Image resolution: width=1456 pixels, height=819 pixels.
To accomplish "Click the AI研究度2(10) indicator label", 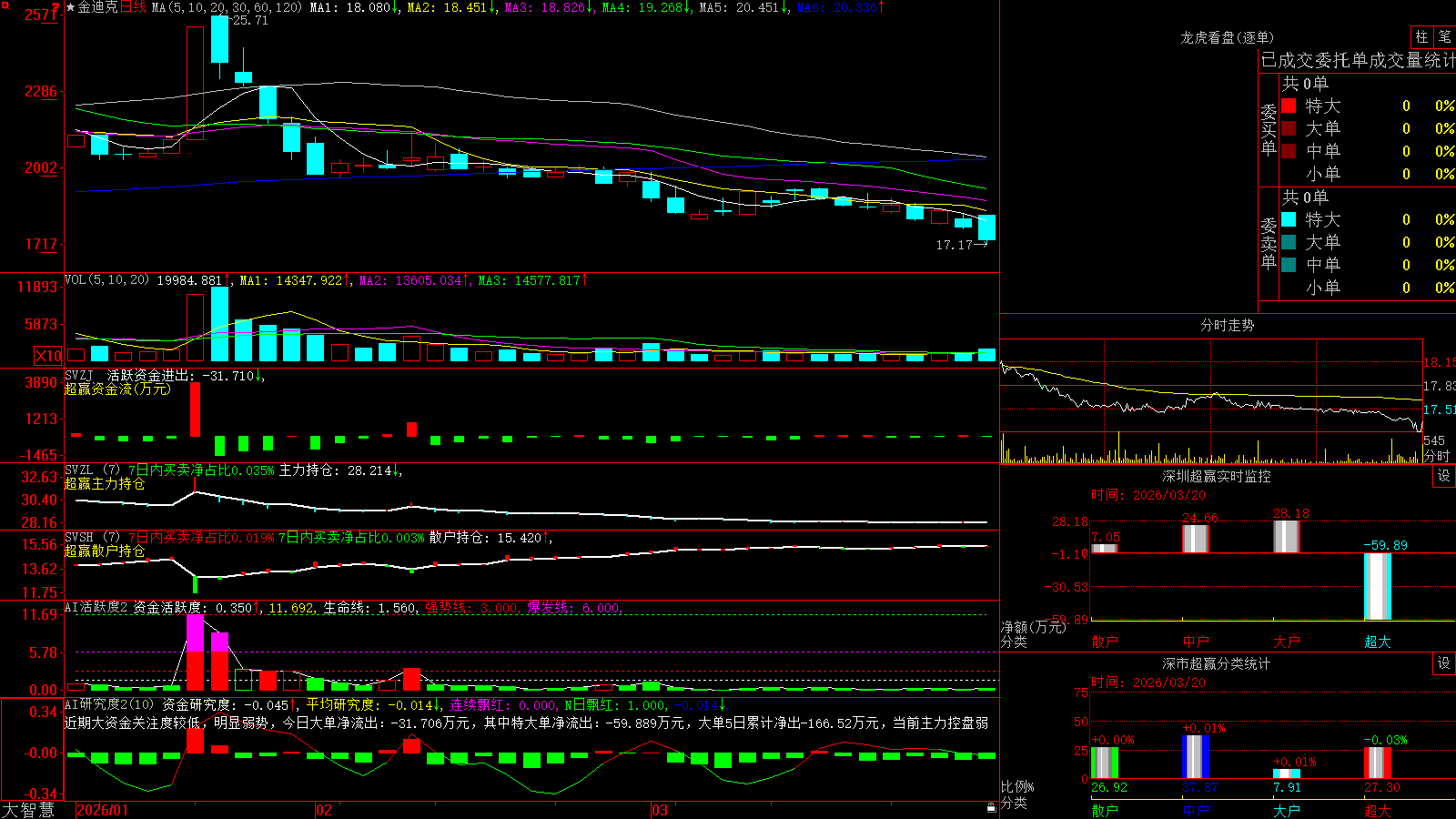I will coord(109,704).
